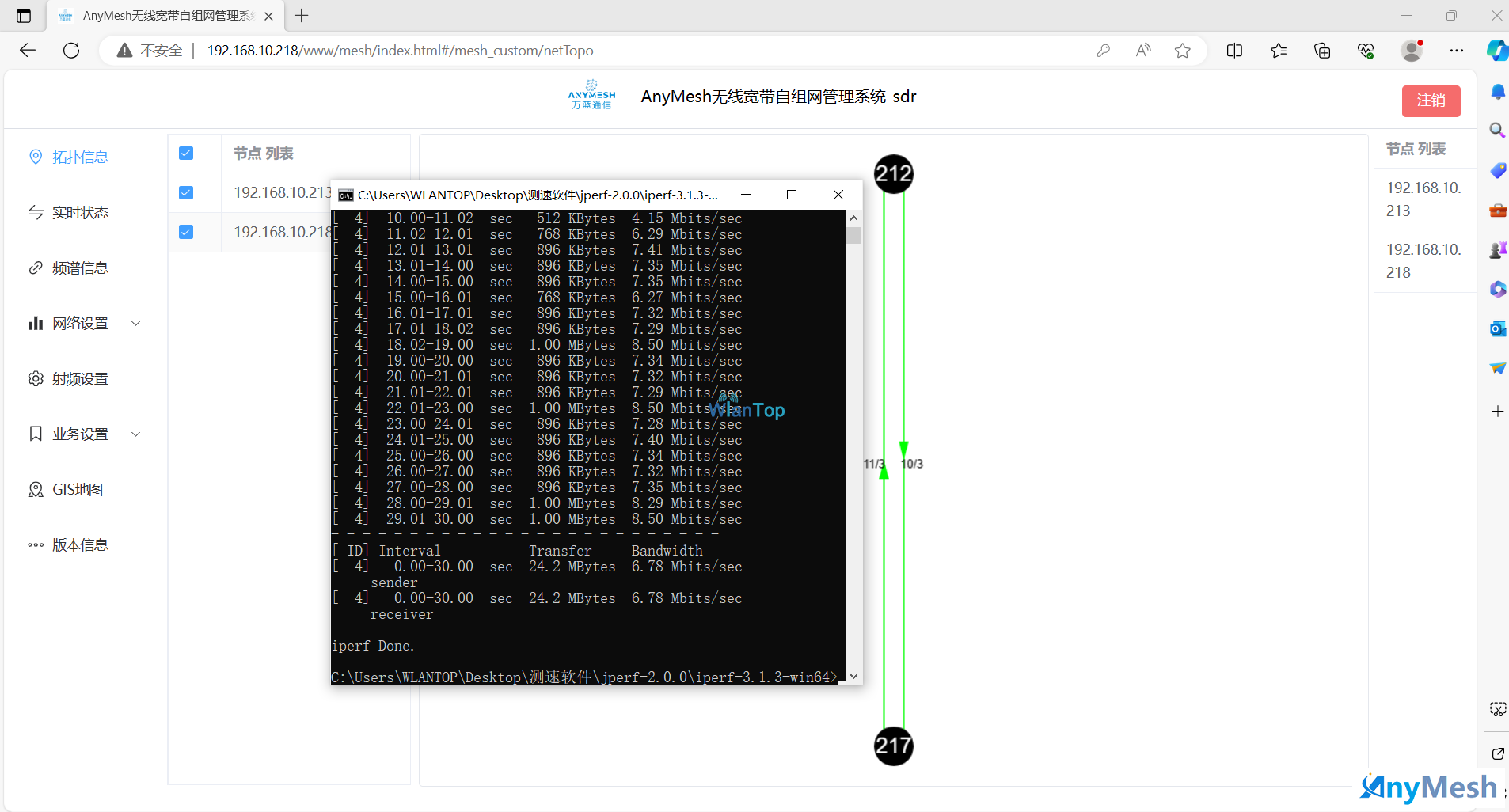Click the console window title bar icon
Viewport: 1509px width, 812px height.
point(345,195)
